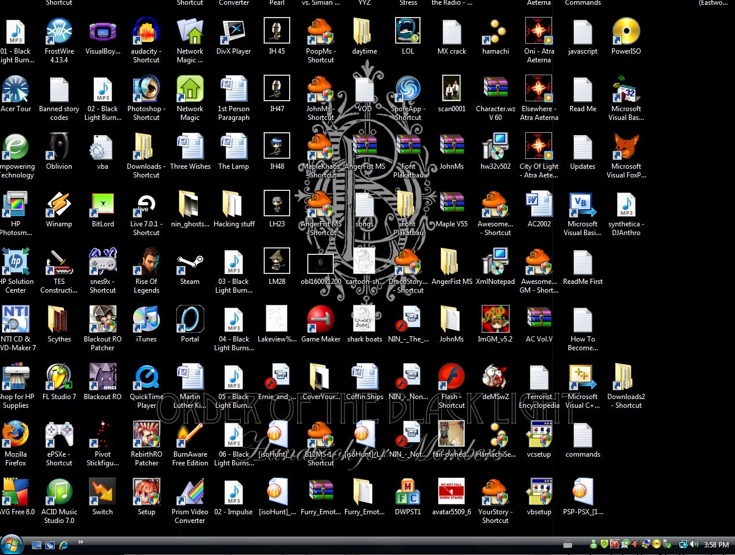Launch the hamachi desktop icon
The height and width of the screenshot is (555, 735).
pos(495,32)
